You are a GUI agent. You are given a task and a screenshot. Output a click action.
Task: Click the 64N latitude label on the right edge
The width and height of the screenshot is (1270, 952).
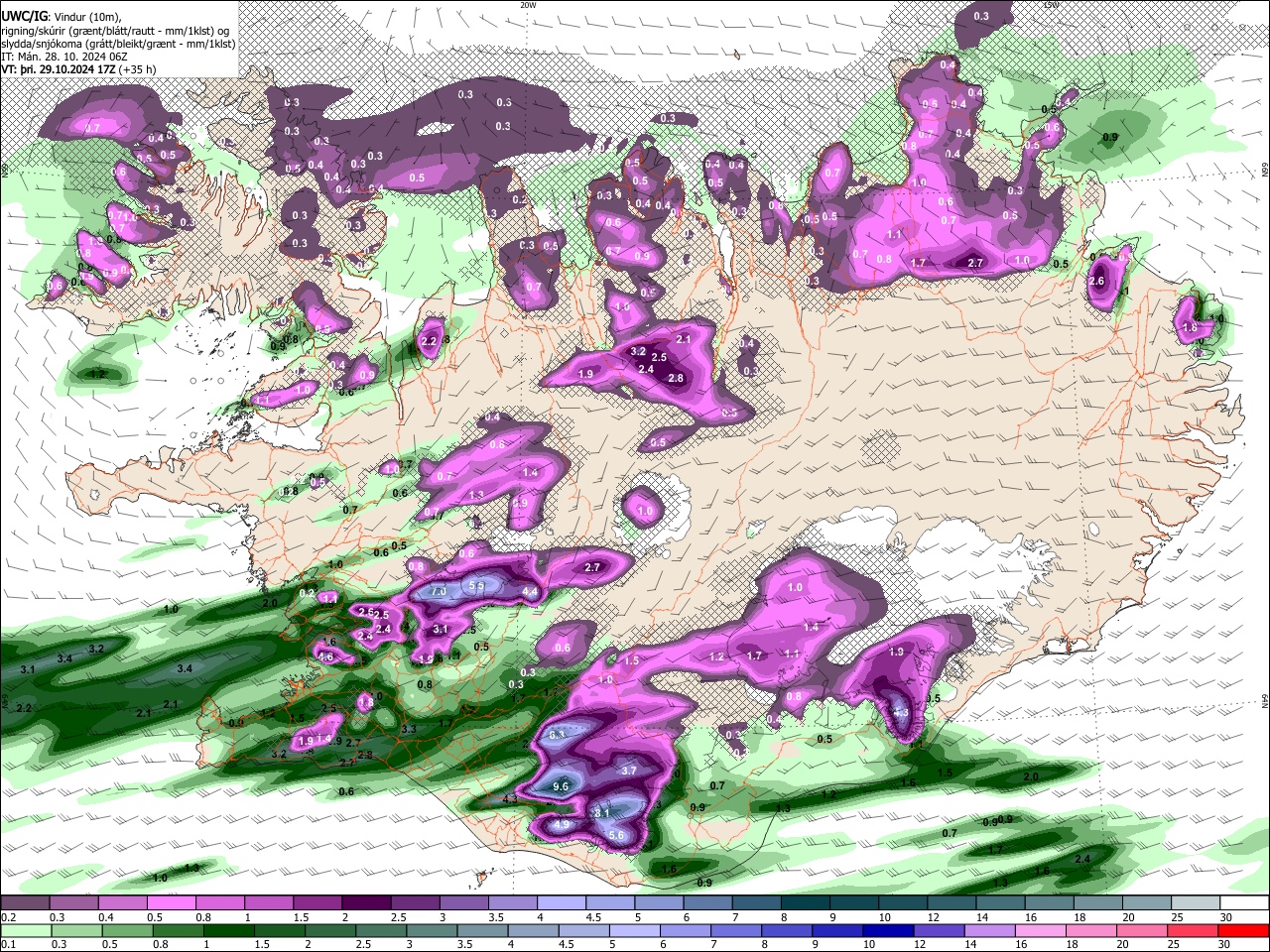point(1265,700)
